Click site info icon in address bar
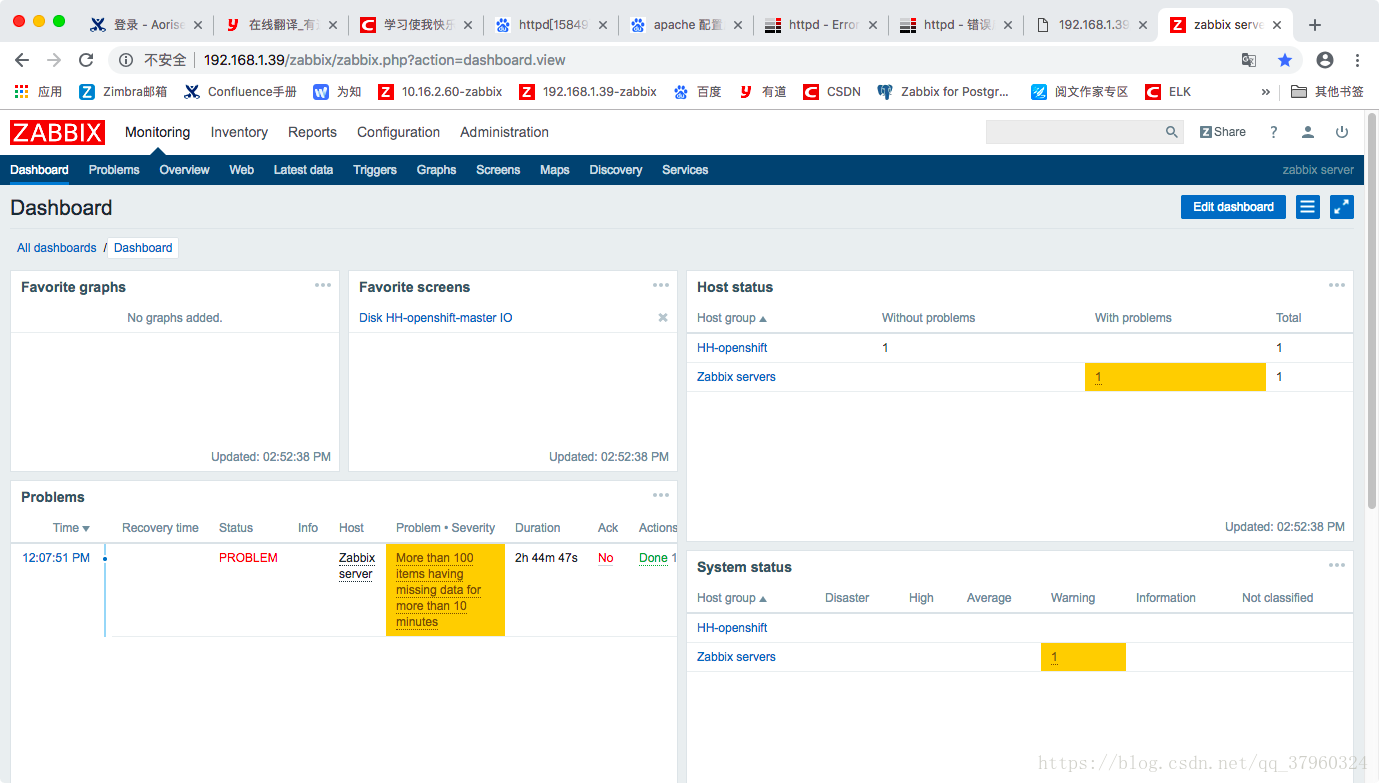Viewport: 1379px width, 783px height. [x=126, y=60]
